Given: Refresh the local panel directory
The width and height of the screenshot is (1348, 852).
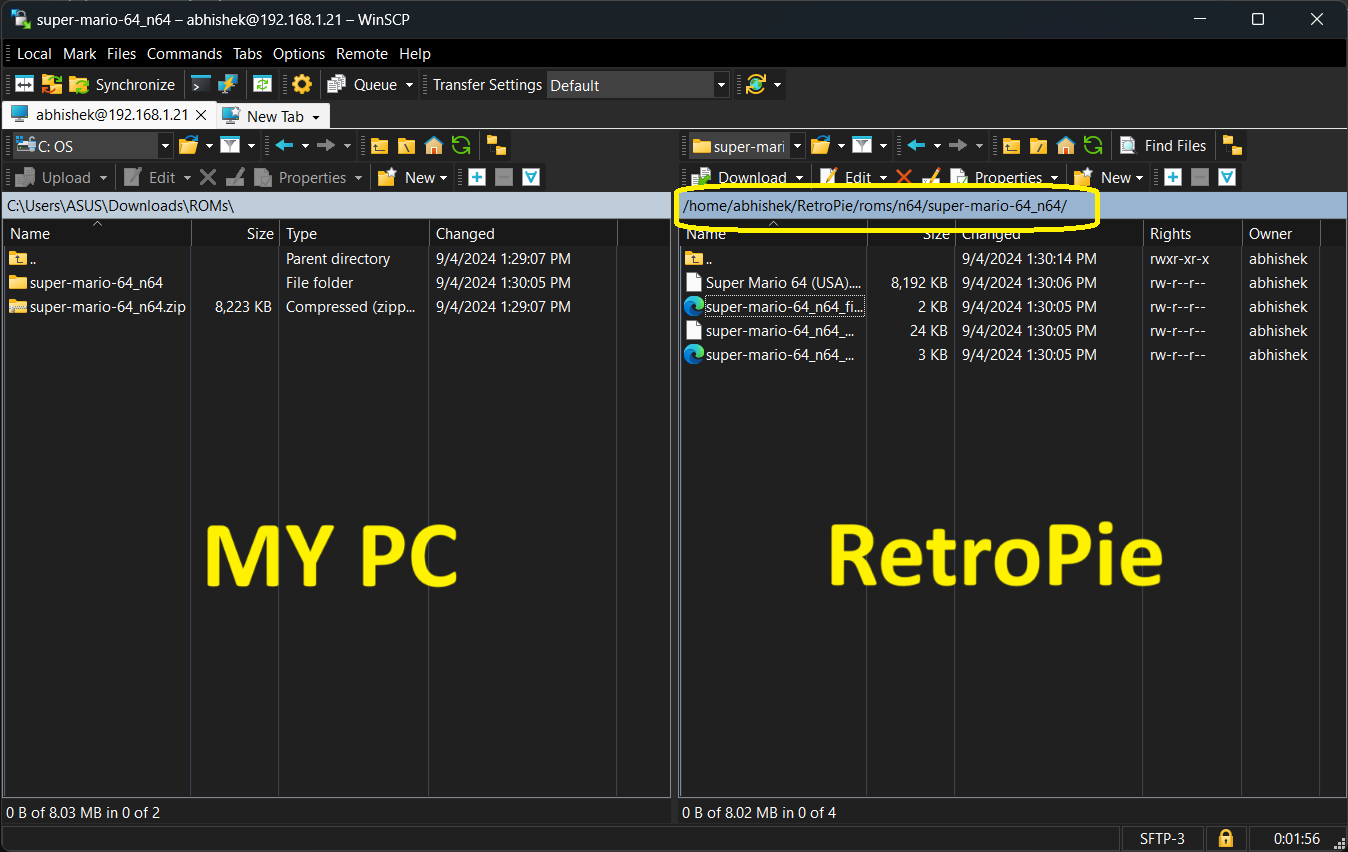Looking at the screenshot, I should pos(461,146).
